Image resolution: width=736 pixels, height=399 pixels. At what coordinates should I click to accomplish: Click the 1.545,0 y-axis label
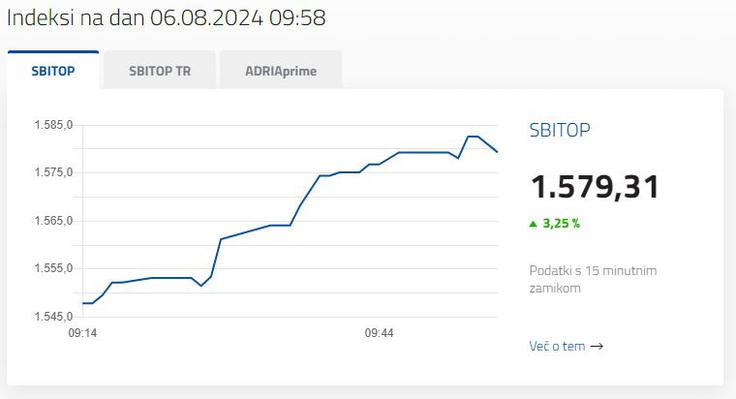(54, 316)
